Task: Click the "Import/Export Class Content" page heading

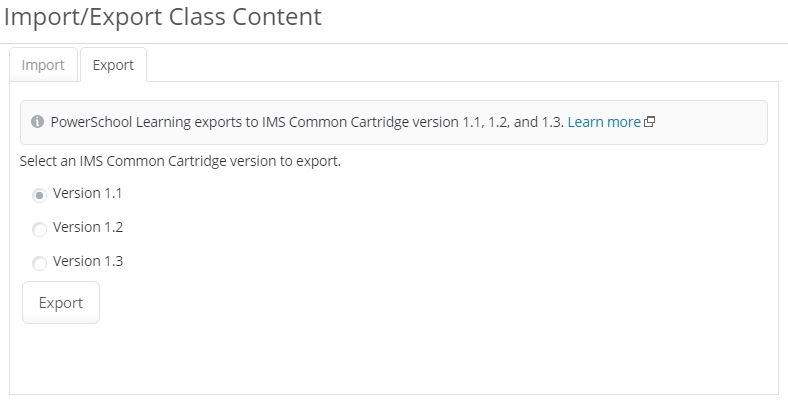Action: (x=163, y=17)
